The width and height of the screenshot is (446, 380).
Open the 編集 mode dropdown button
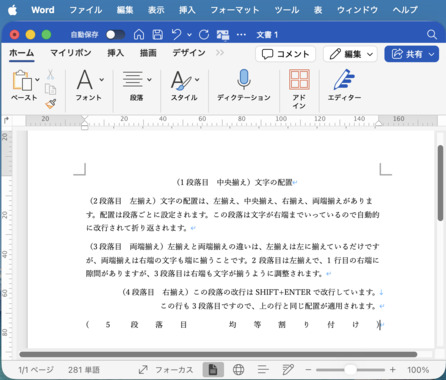(x=350, y=54)
